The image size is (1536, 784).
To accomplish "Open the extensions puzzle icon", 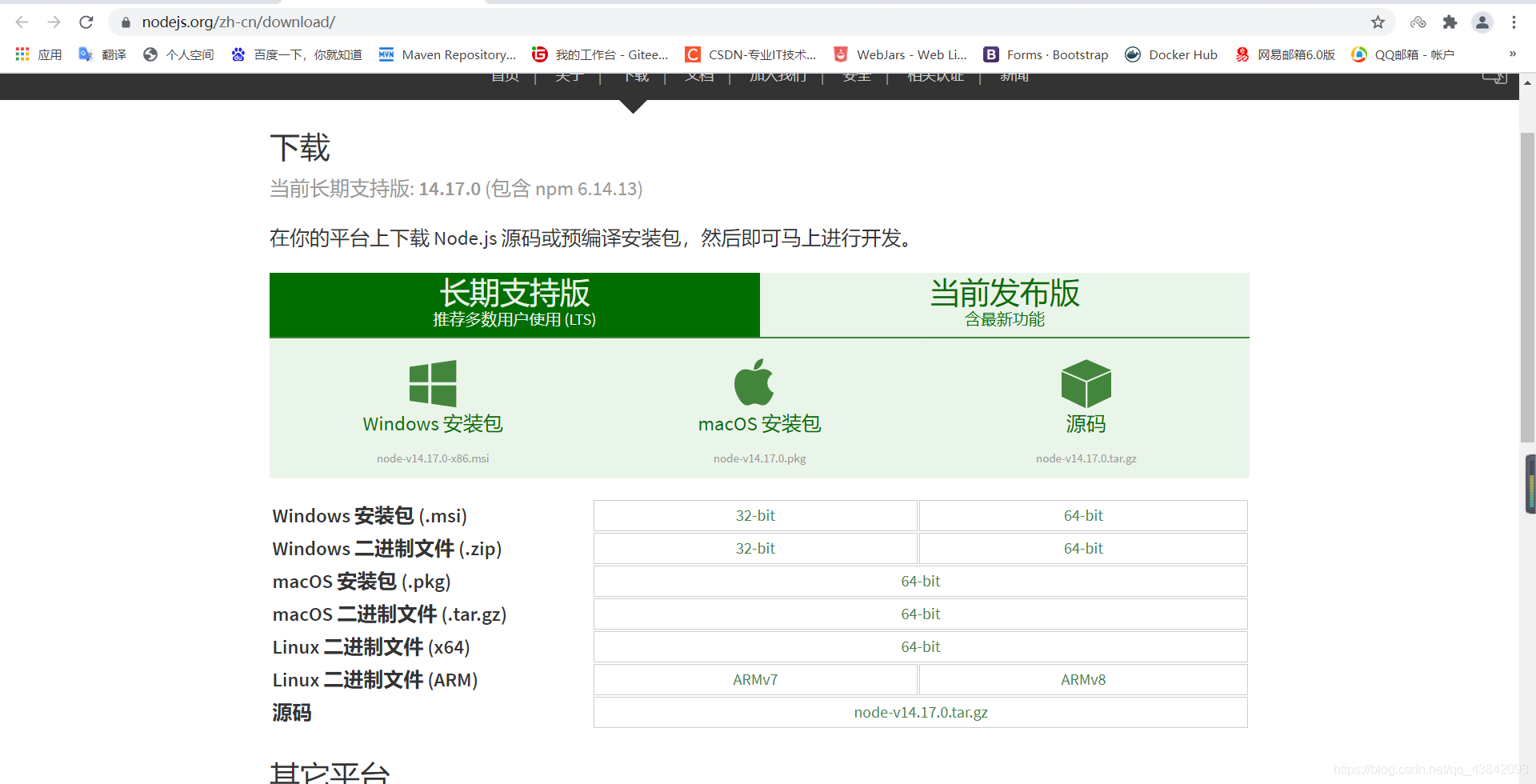I will tap(1450, 22).
